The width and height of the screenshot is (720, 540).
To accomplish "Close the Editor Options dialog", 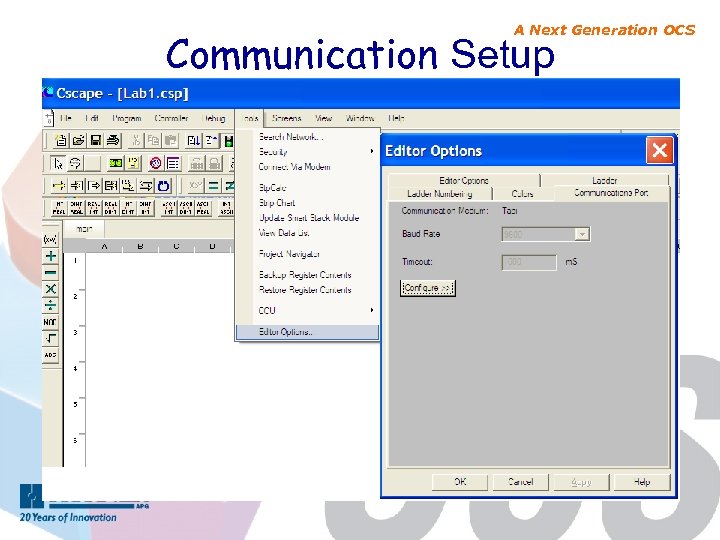I will click(x=659, y=150).
